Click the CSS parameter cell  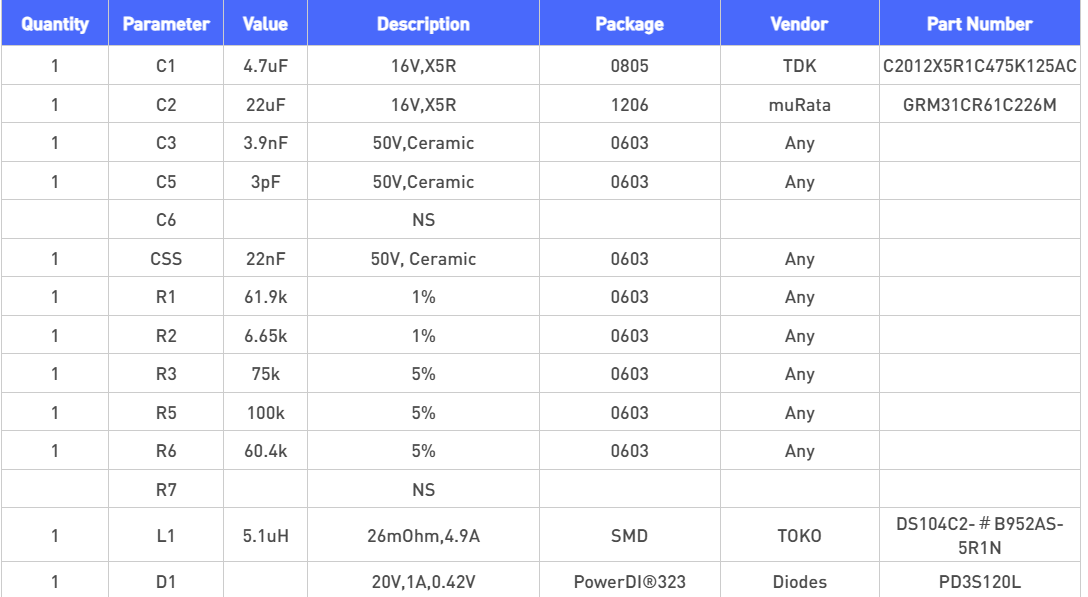166,259
